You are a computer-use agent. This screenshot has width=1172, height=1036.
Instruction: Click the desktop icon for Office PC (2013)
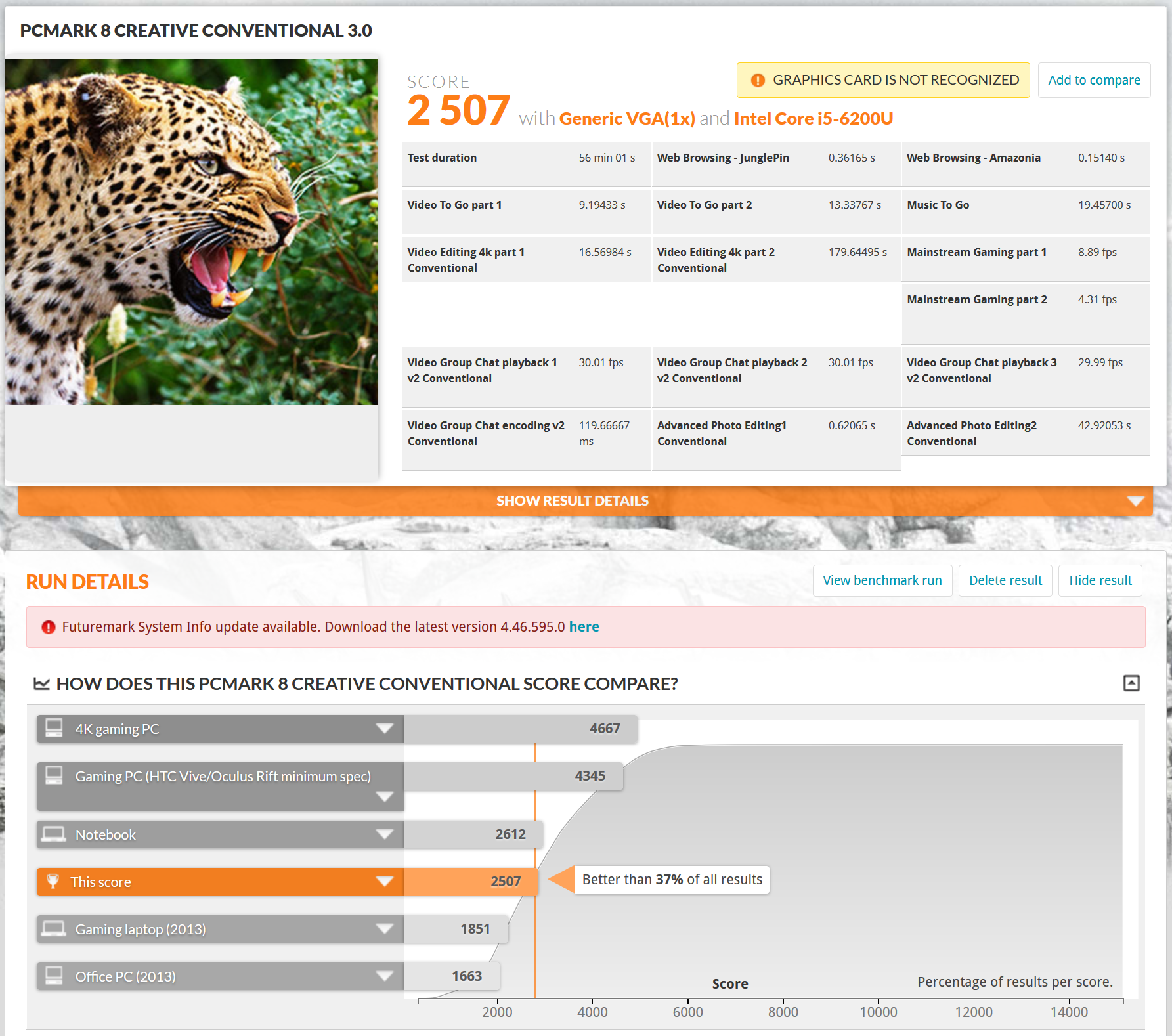54,976
